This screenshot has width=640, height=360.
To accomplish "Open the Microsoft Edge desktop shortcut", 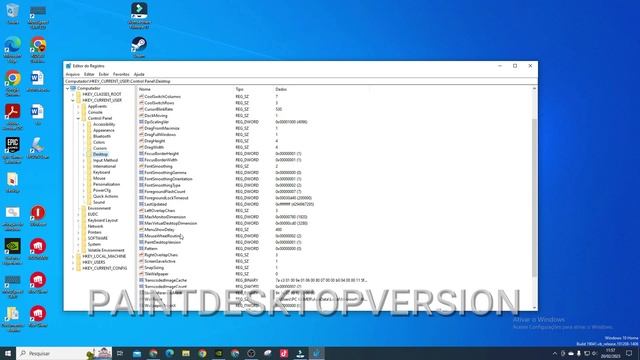I will [13, 49].
